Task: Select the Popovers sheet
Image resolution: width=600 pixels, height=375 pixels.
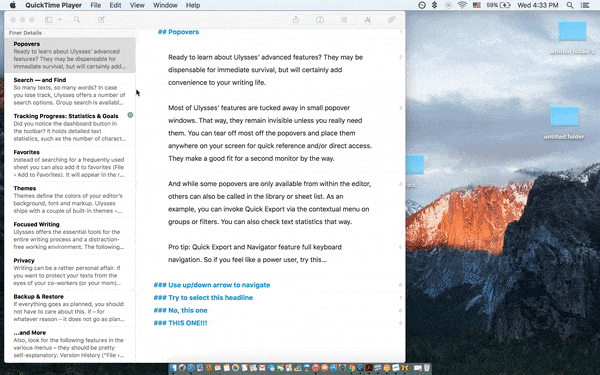Action: (70, 55)
